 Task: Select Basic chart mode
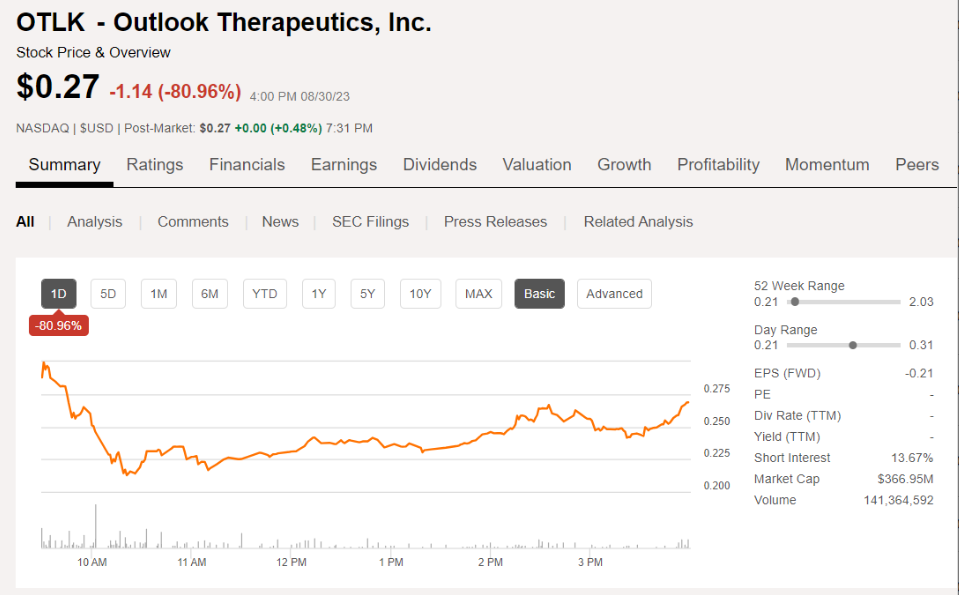(539, 293)
